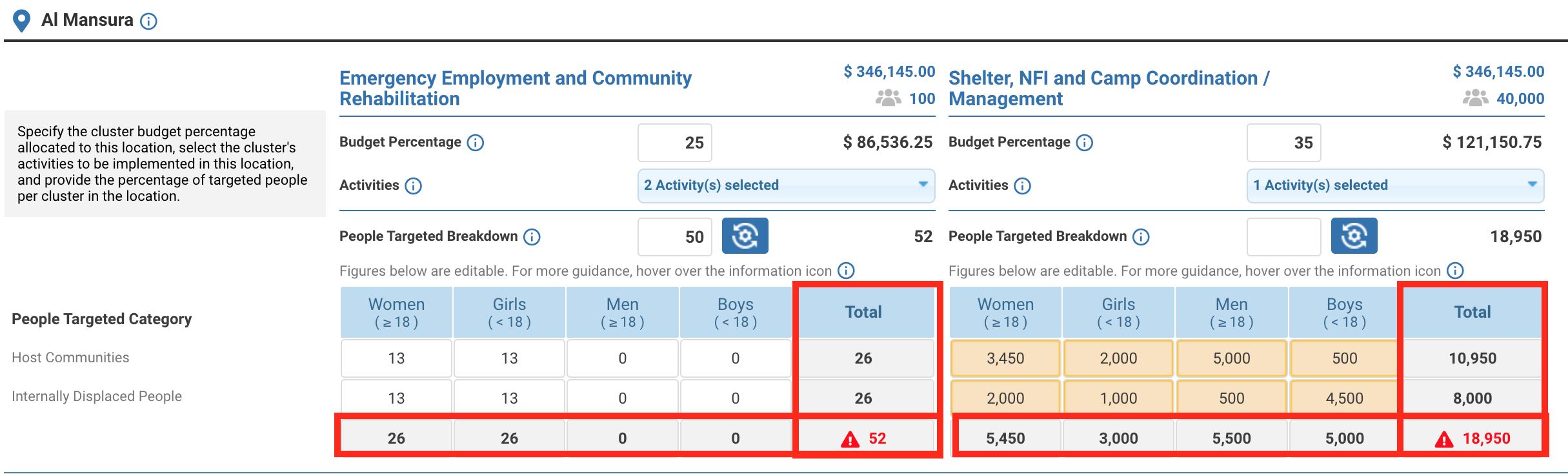Click the Internally Displaced People row label
Screen dimensions: 1568x474
97,397
